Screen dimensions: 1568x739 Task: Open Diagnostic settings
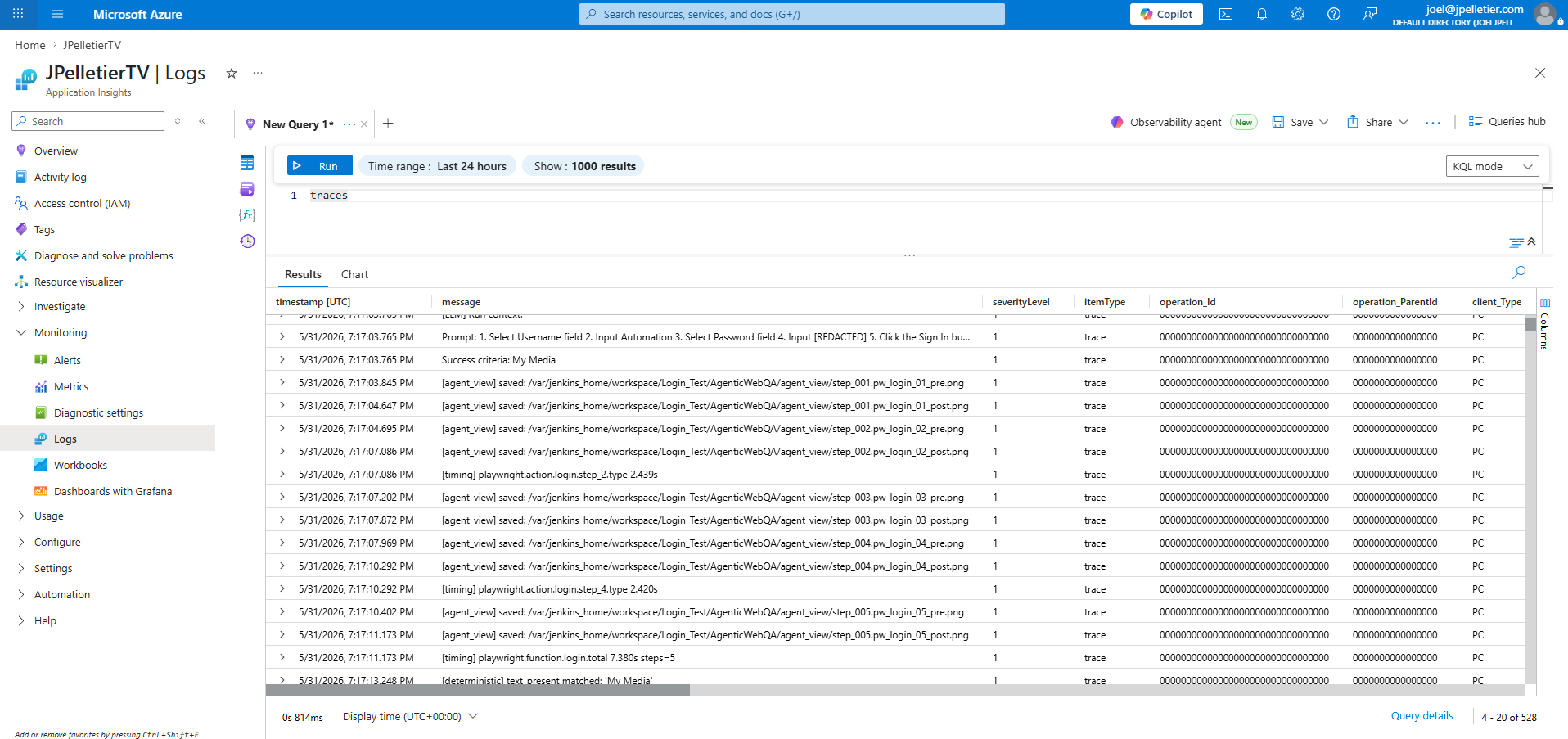tap(98, 412)
